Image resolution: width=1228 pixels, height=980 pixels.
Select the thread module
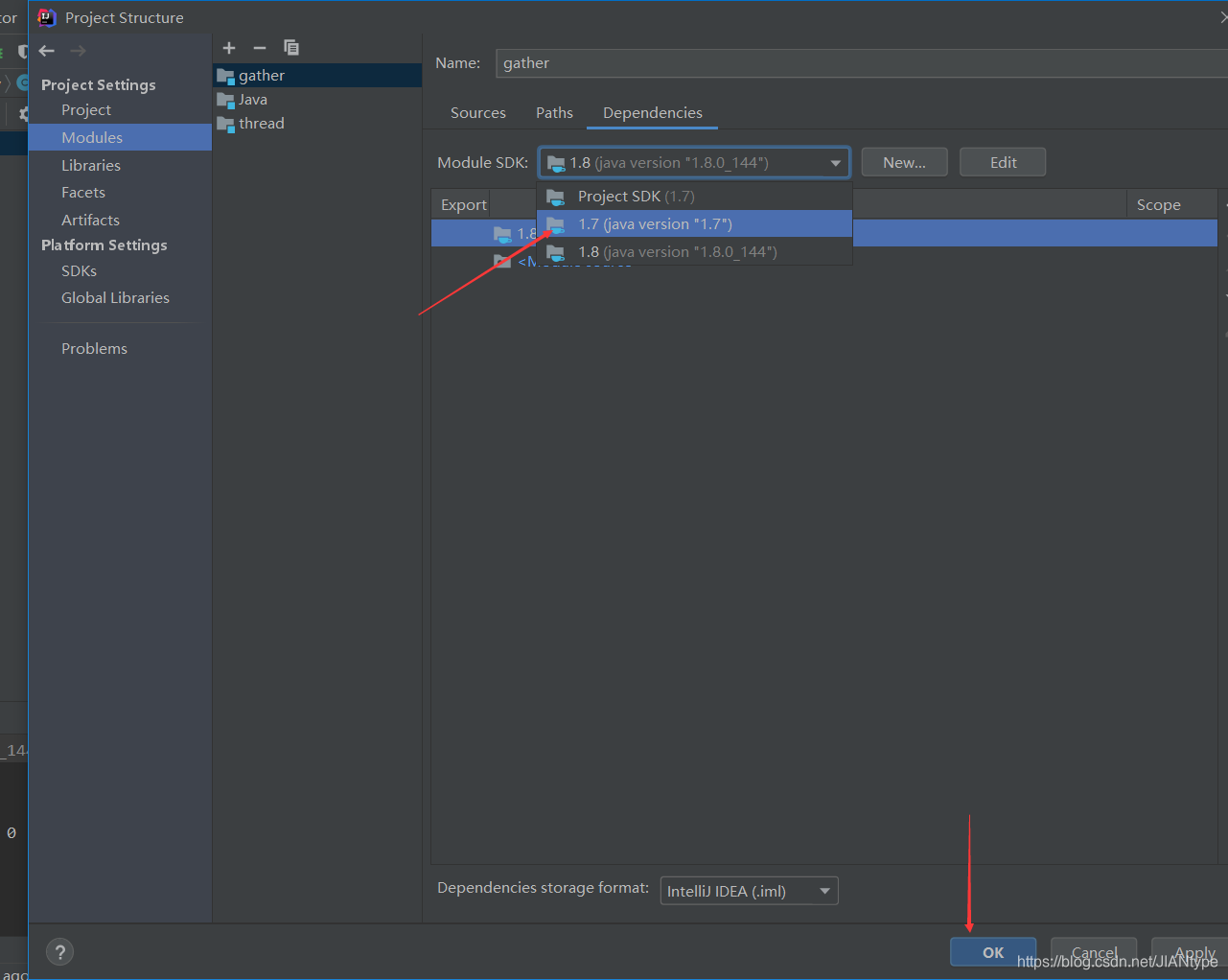pos(317,124)
